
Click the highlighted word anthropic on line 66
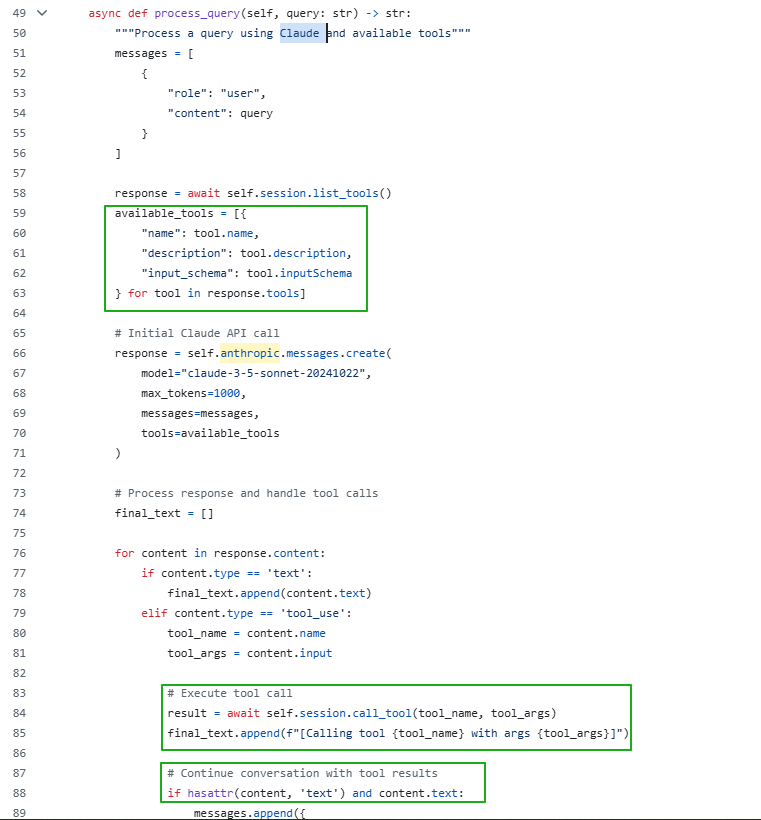coord(250,354)
